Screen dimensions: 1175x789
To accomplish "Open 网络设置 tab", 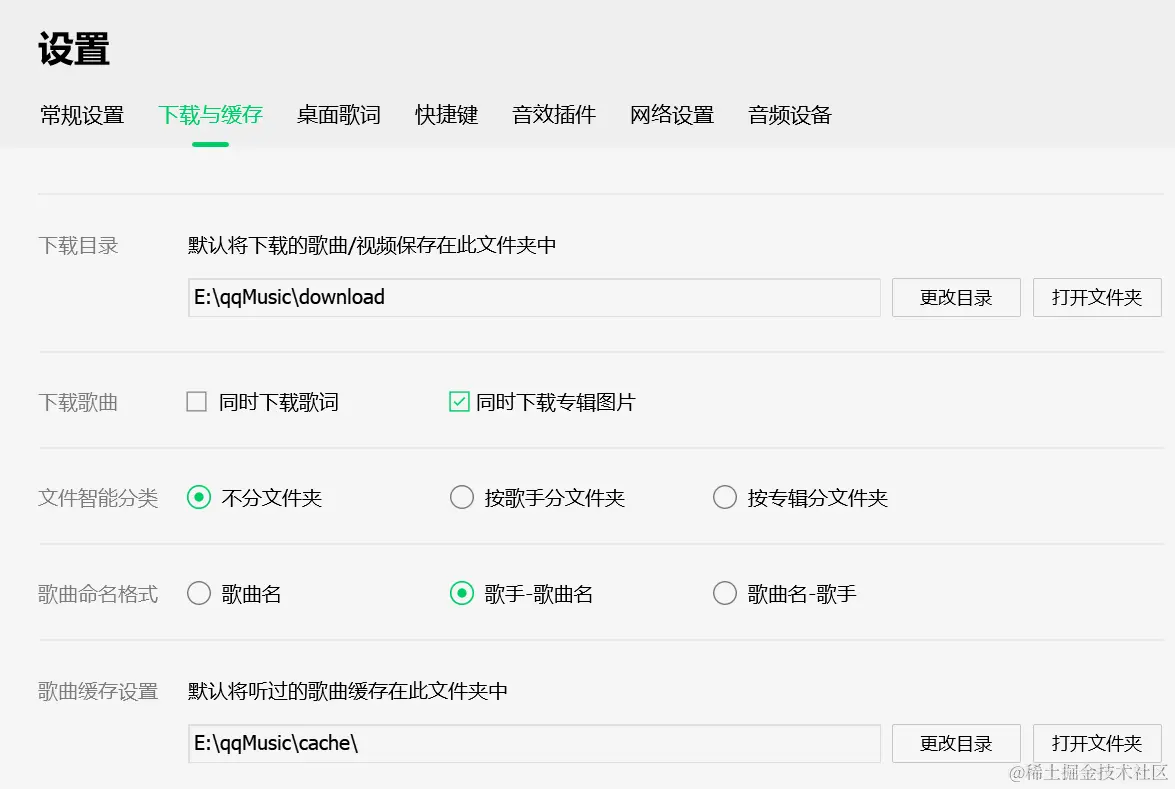I will (672, 115).
